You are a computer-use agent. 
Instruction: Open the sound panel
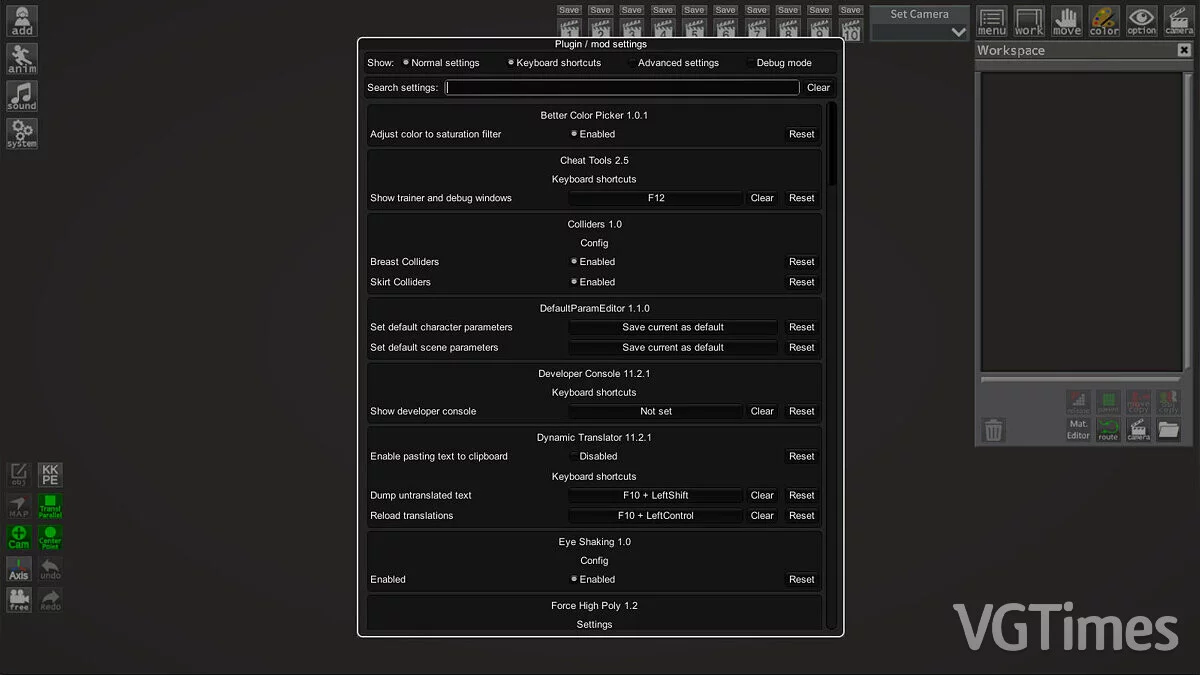coord(21,96)
